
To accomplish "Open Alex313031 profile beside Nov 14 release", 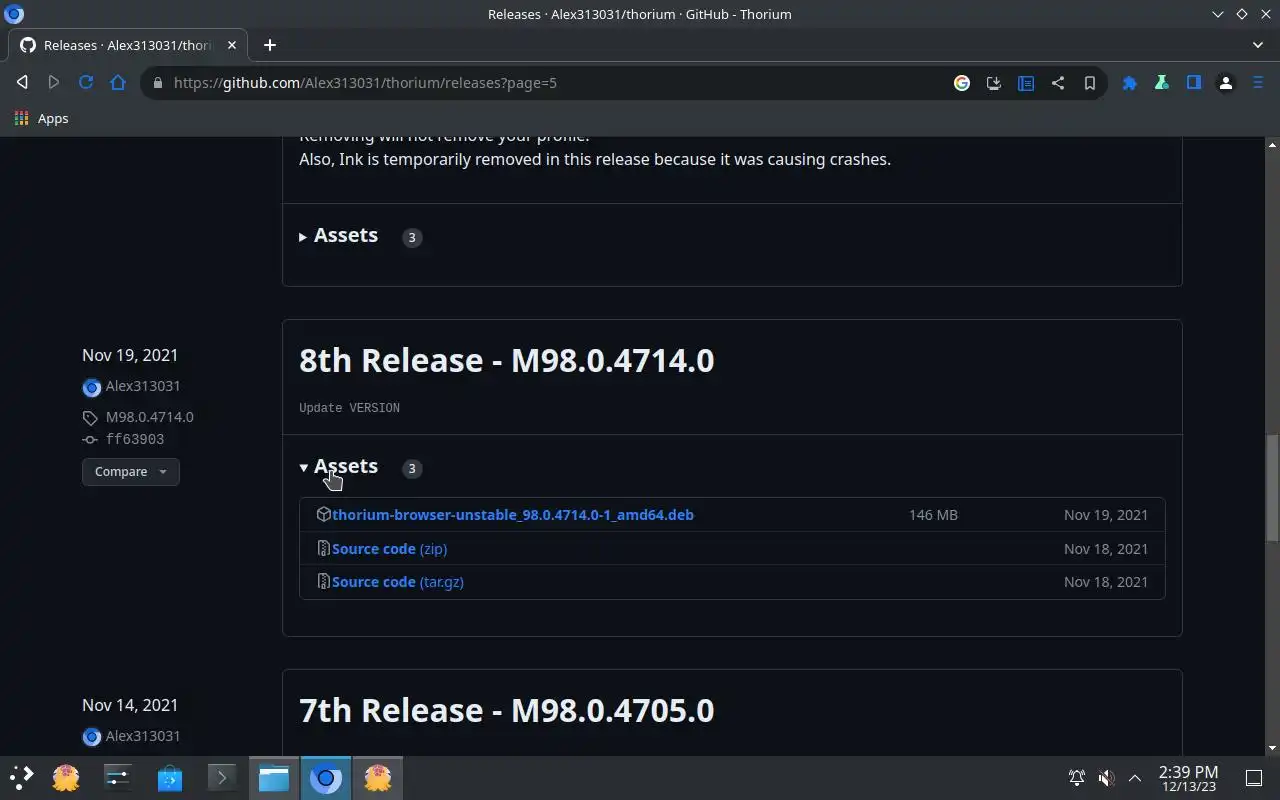I will click(x=143, y=736).
